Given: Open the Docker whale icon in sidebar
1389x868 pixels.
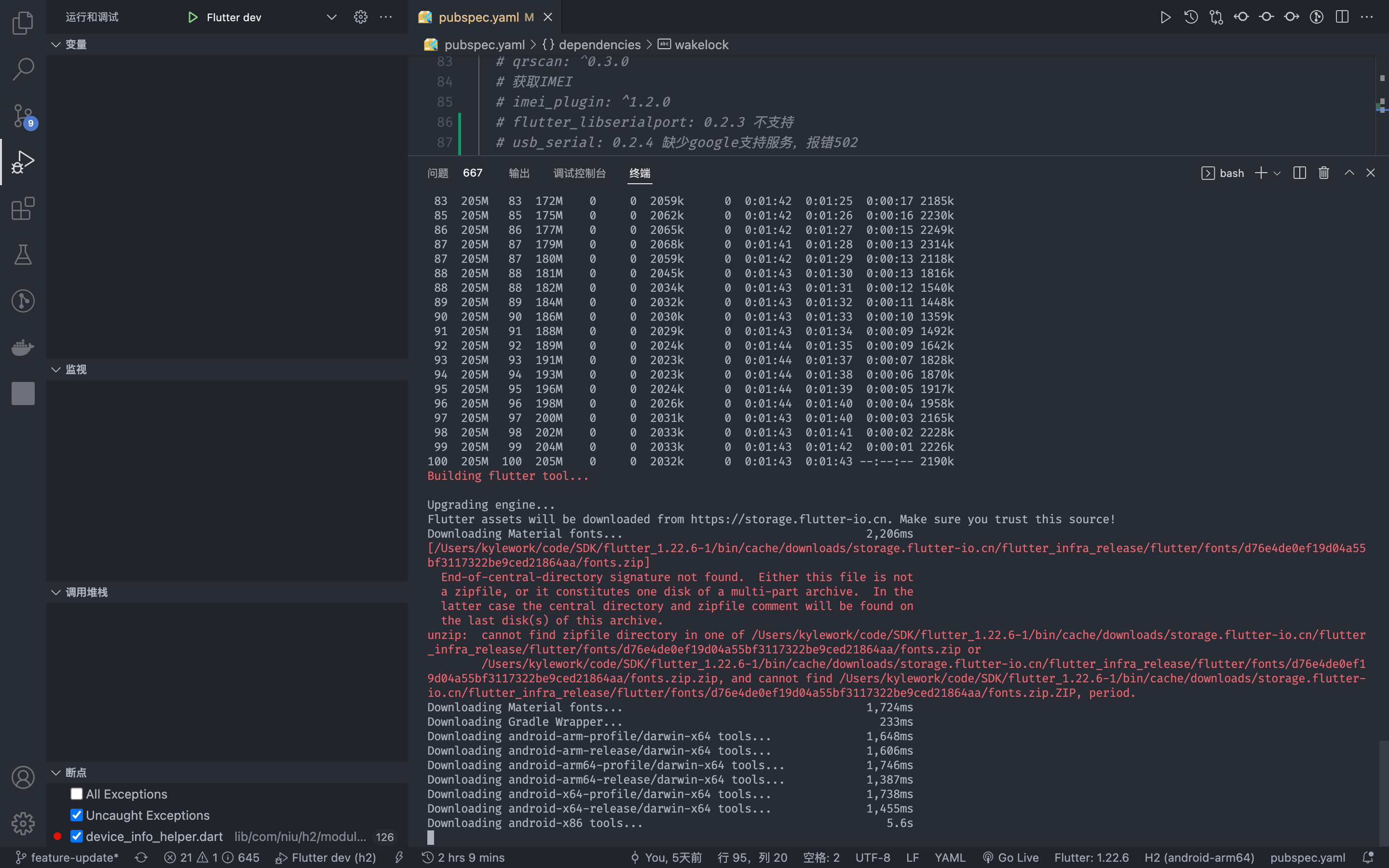Looking at the screenshot, I should pos(23,347).
